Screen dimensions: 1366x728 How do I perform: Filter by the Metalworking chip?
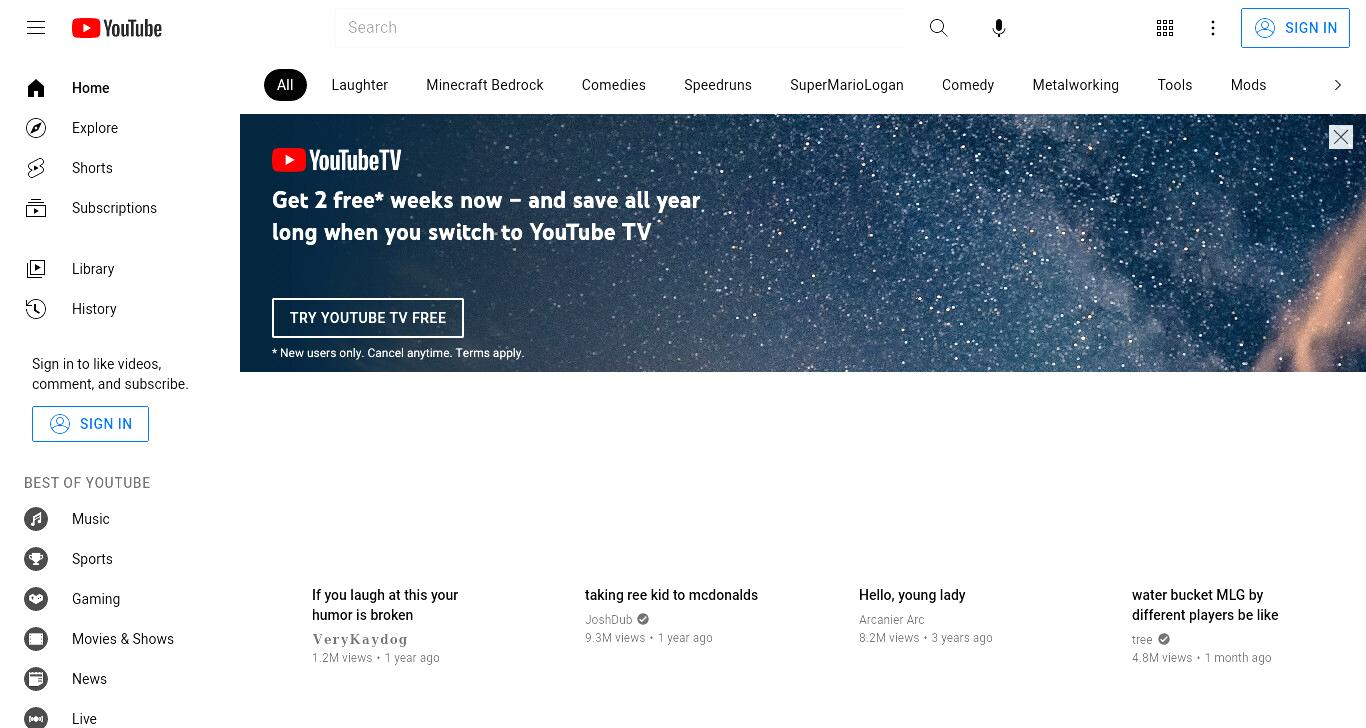1076,85
